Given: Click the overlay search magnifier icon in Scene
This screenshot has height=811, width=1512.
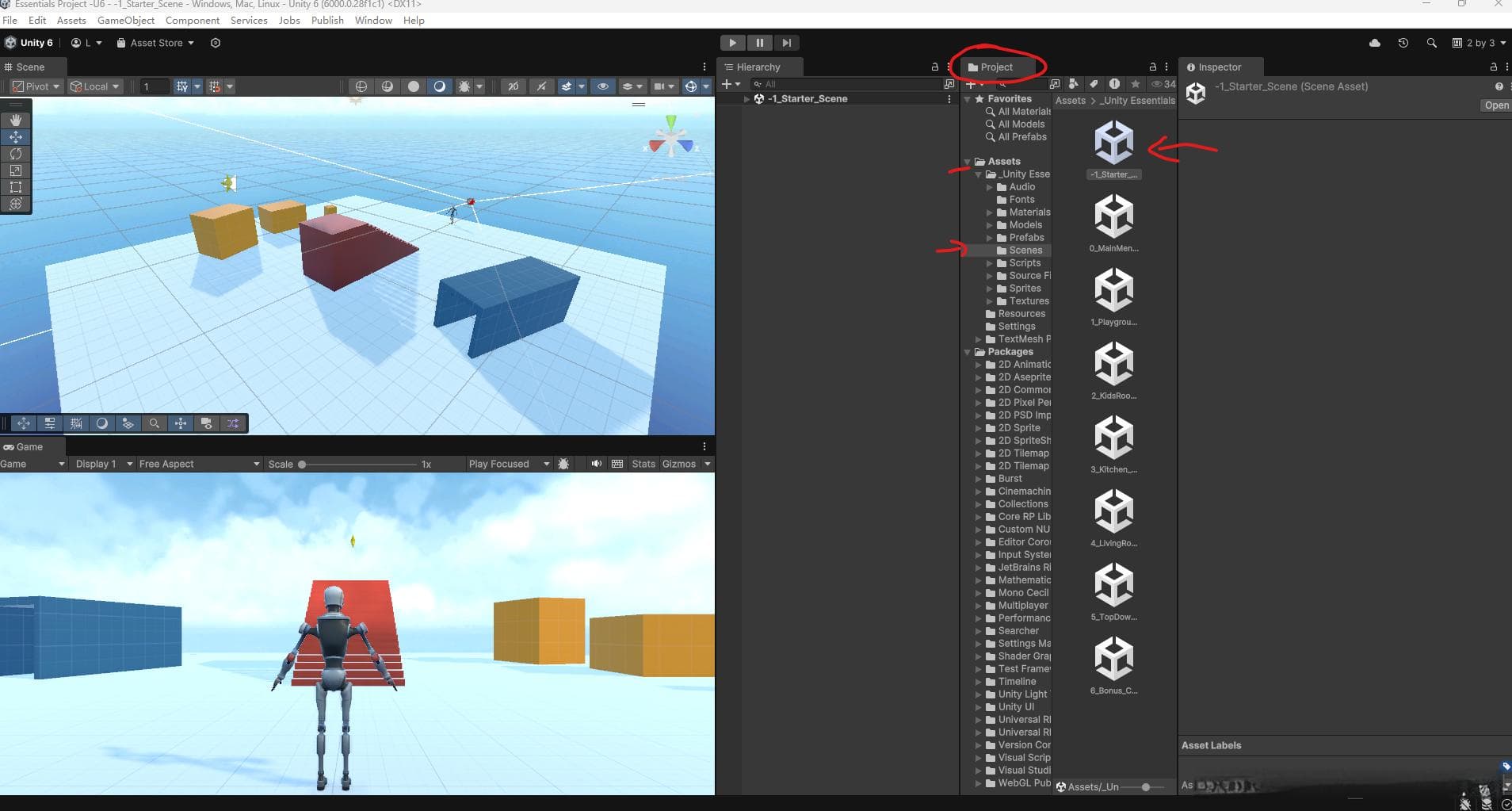Looking at the screenshot, I should coord(154,423).
